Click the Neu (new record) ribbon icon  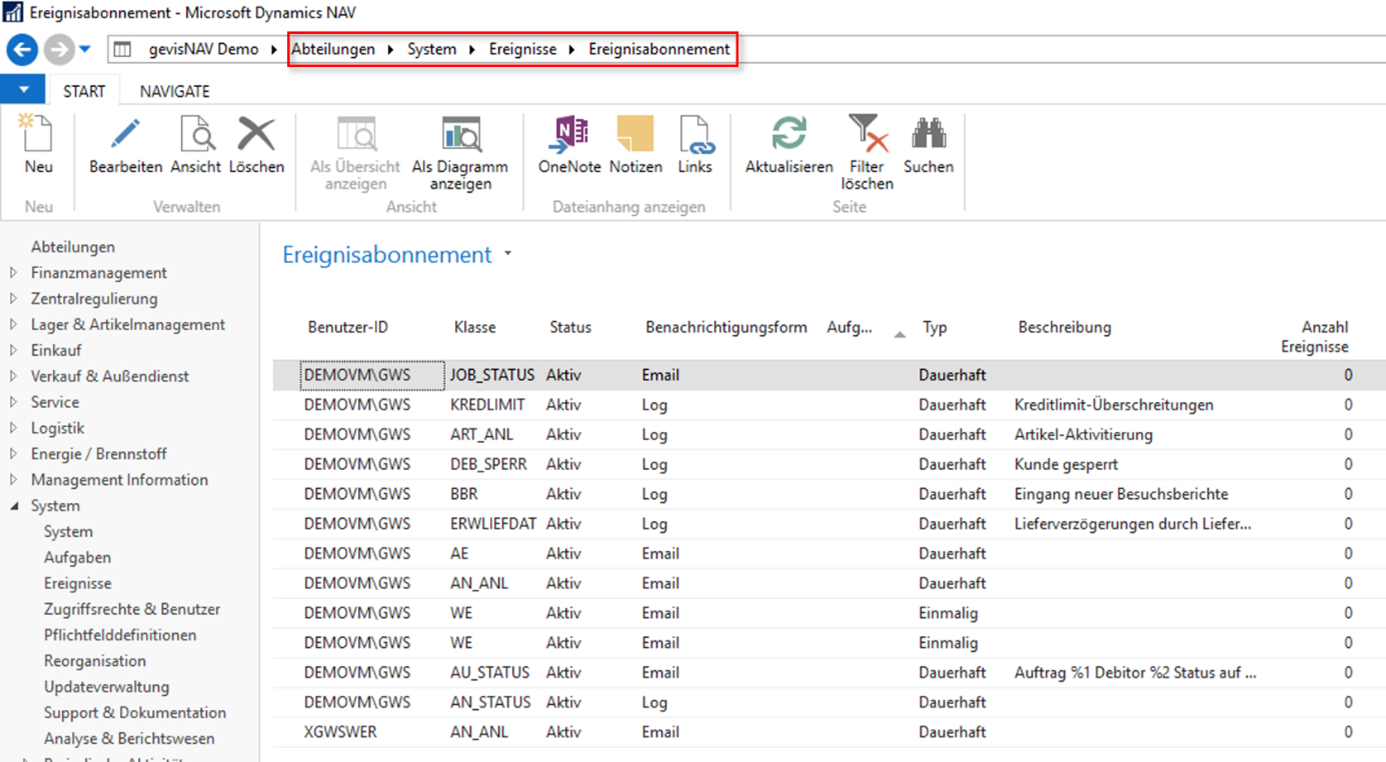coord(38,135)
